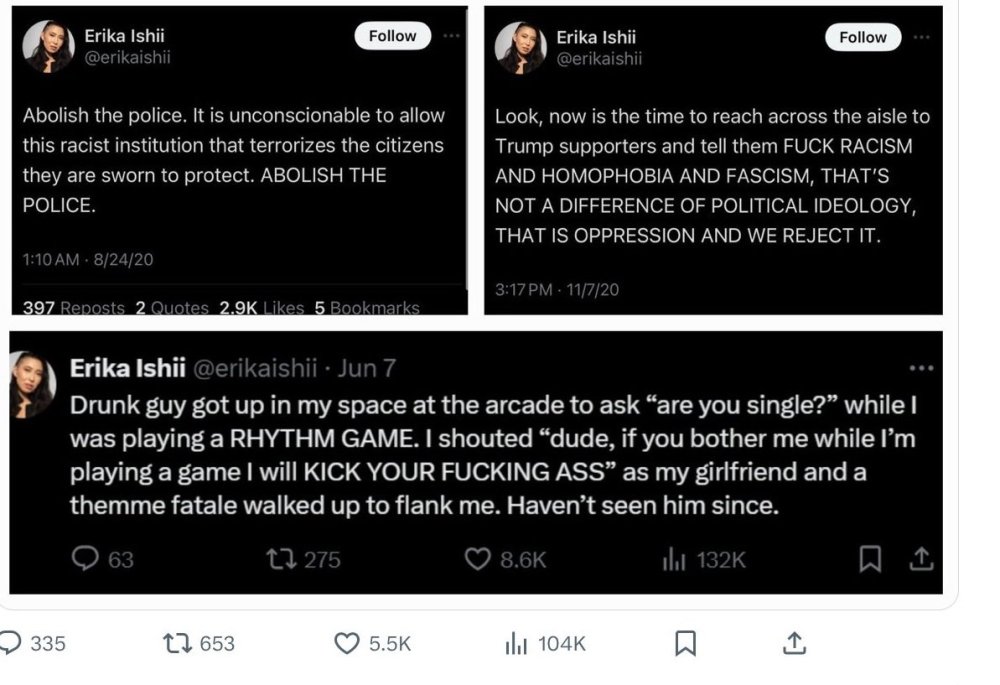Viewport: 1000px width, 685px height.
Task: Like the outer post with 5.5K likes
Action: [346, 644]
